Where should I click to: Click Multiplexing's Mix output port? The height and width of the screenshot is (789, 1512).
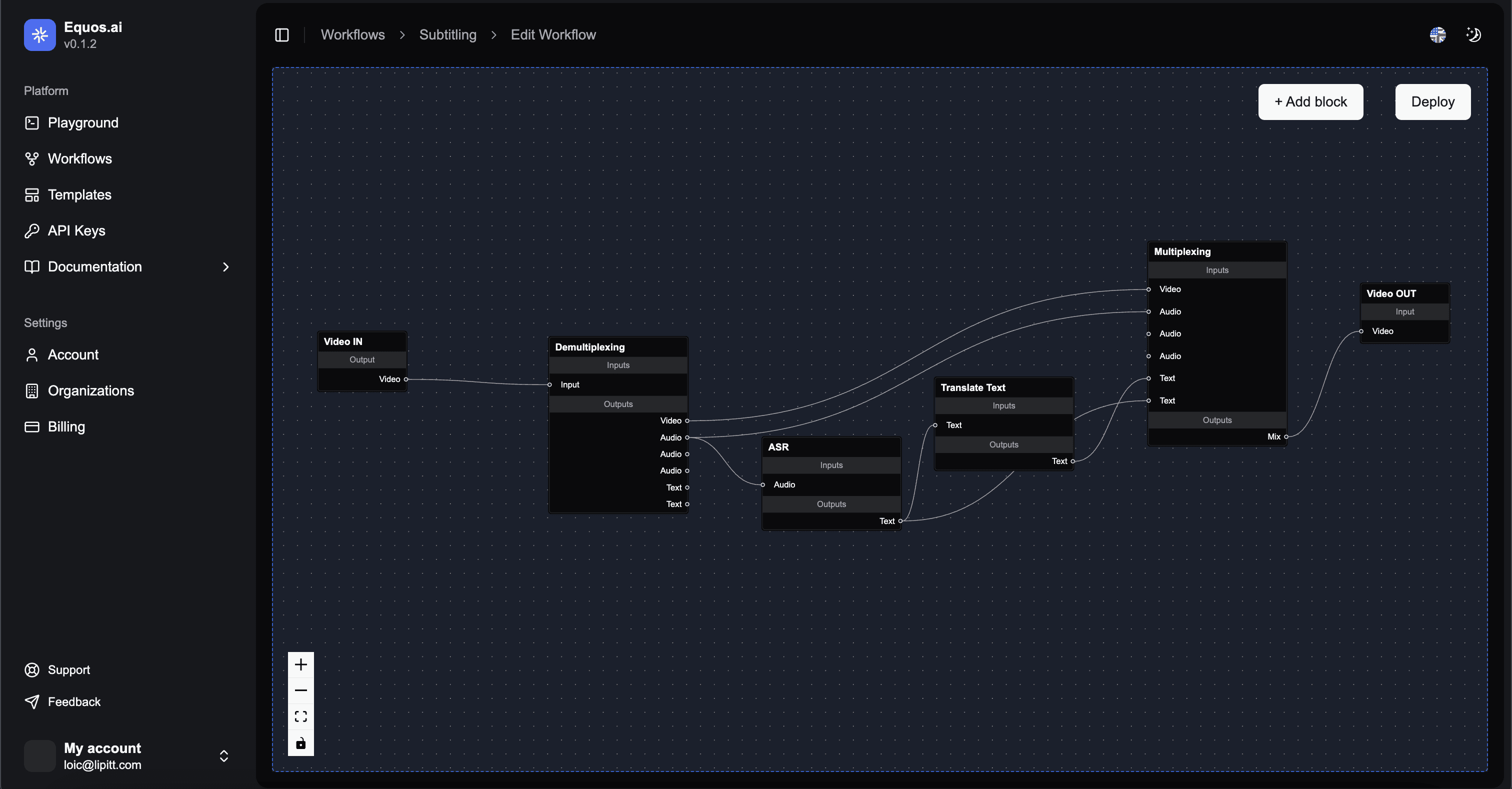pyautogui.click(x=1285, y=436)
